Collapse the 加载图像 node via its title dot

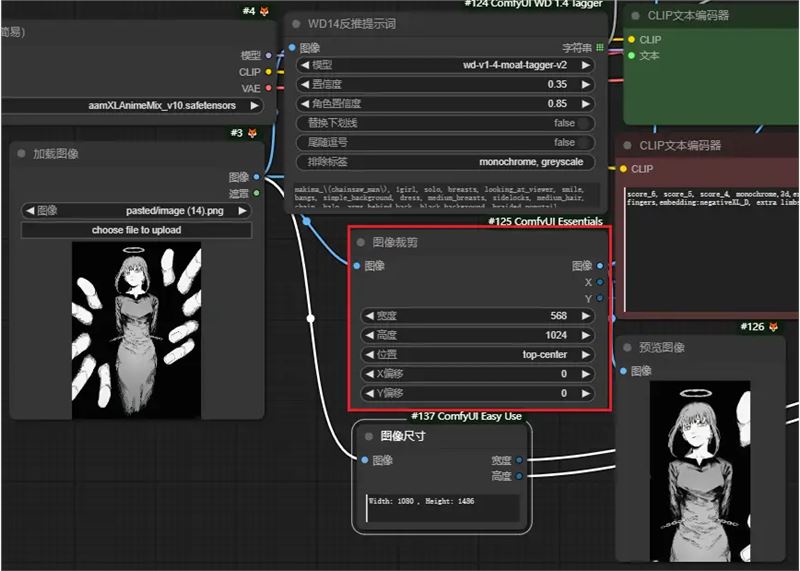(x=21, y=153)
